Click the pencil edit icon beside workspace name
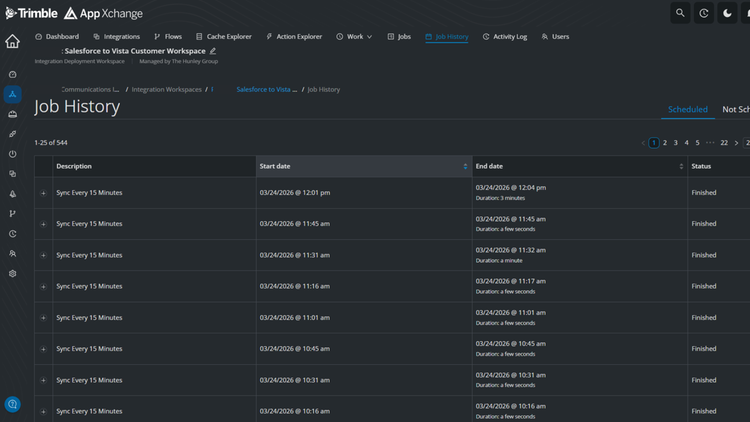The width and height of the screenshot is (750, 422). coord(213,51)
